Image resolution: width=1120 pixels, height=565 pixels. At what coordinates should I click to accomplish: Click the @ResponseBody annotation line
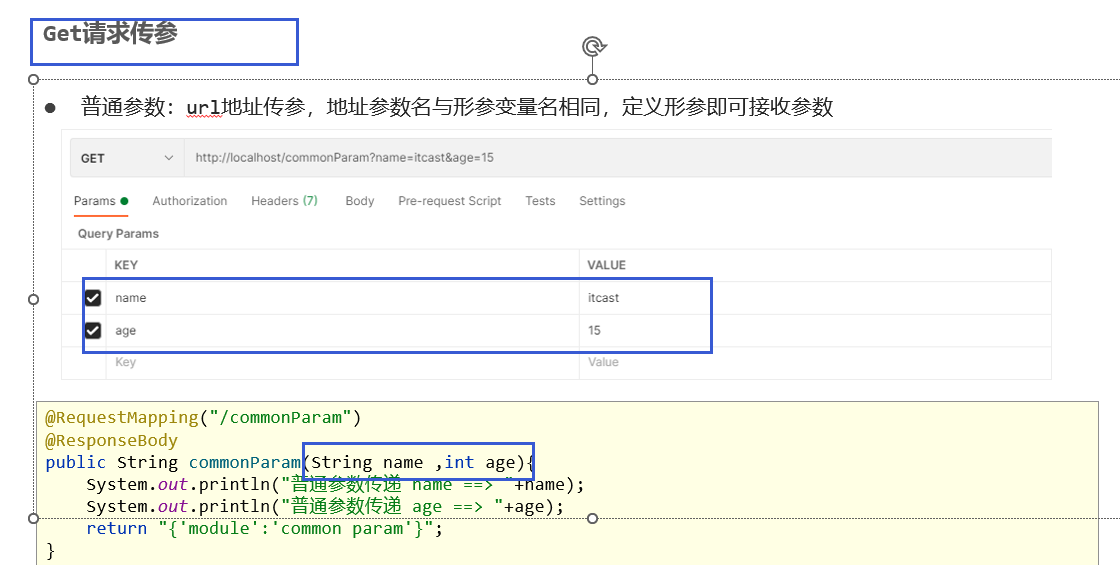(111, 440)
